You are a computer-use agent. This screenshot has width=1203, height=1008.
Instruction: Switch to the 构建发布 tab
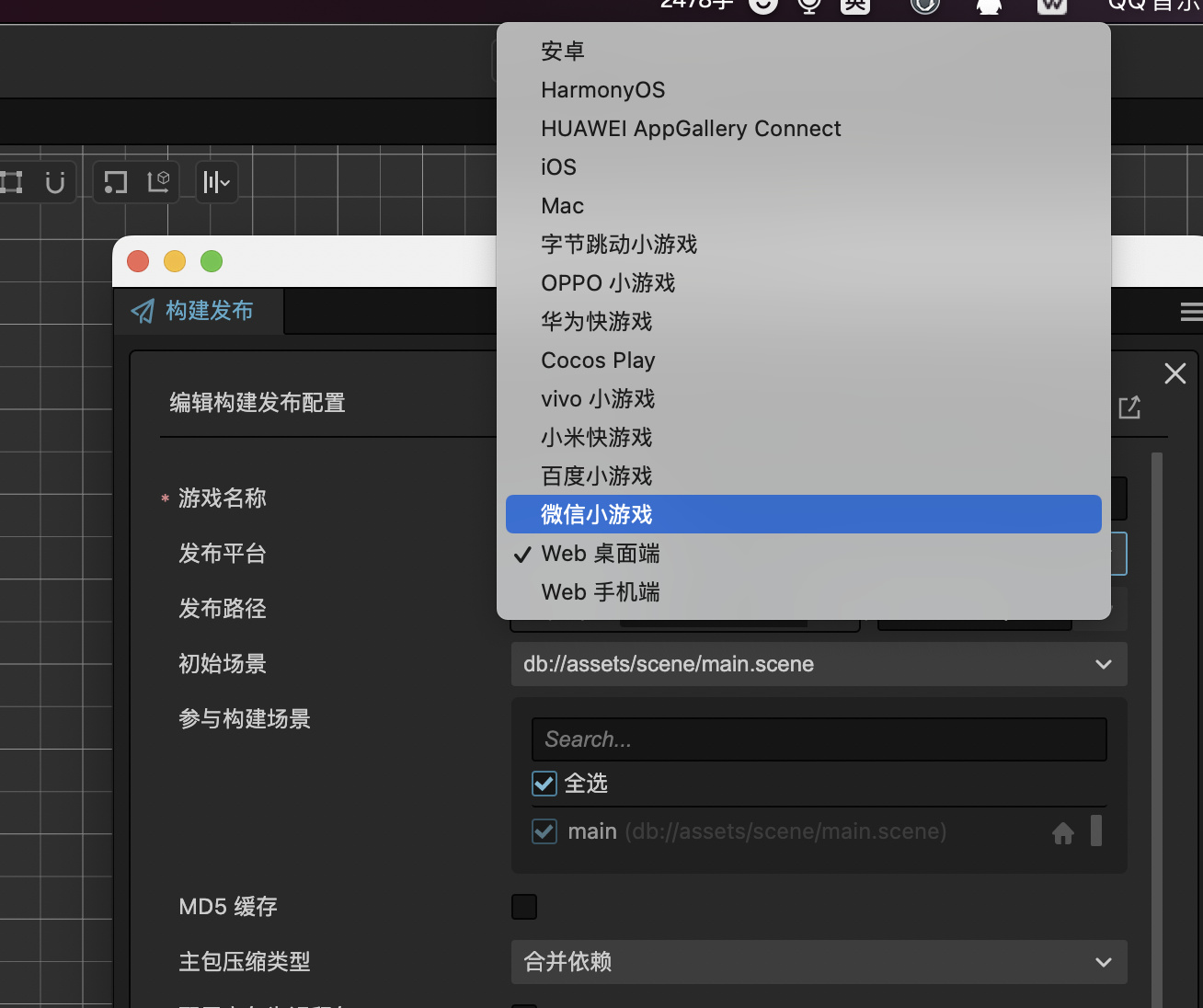(x=198, y=311)
